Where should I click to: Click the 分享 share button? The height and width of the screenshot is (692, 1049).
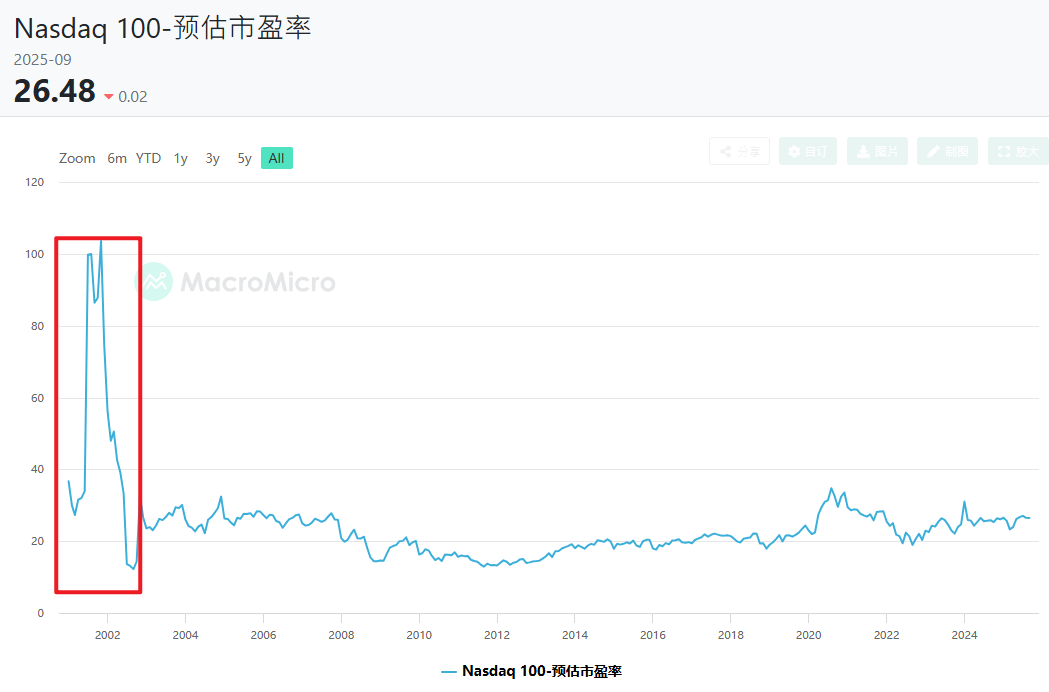pyautogui.click(x=739, y=151)
